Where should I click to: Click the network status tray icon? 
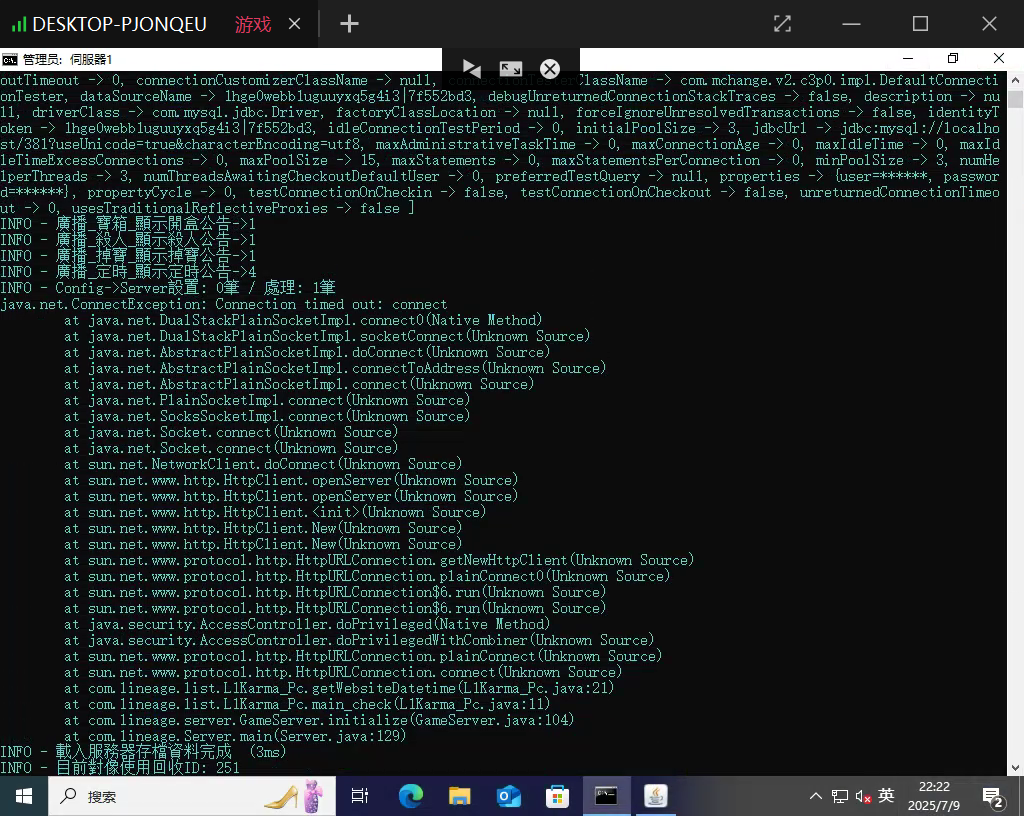840,796
